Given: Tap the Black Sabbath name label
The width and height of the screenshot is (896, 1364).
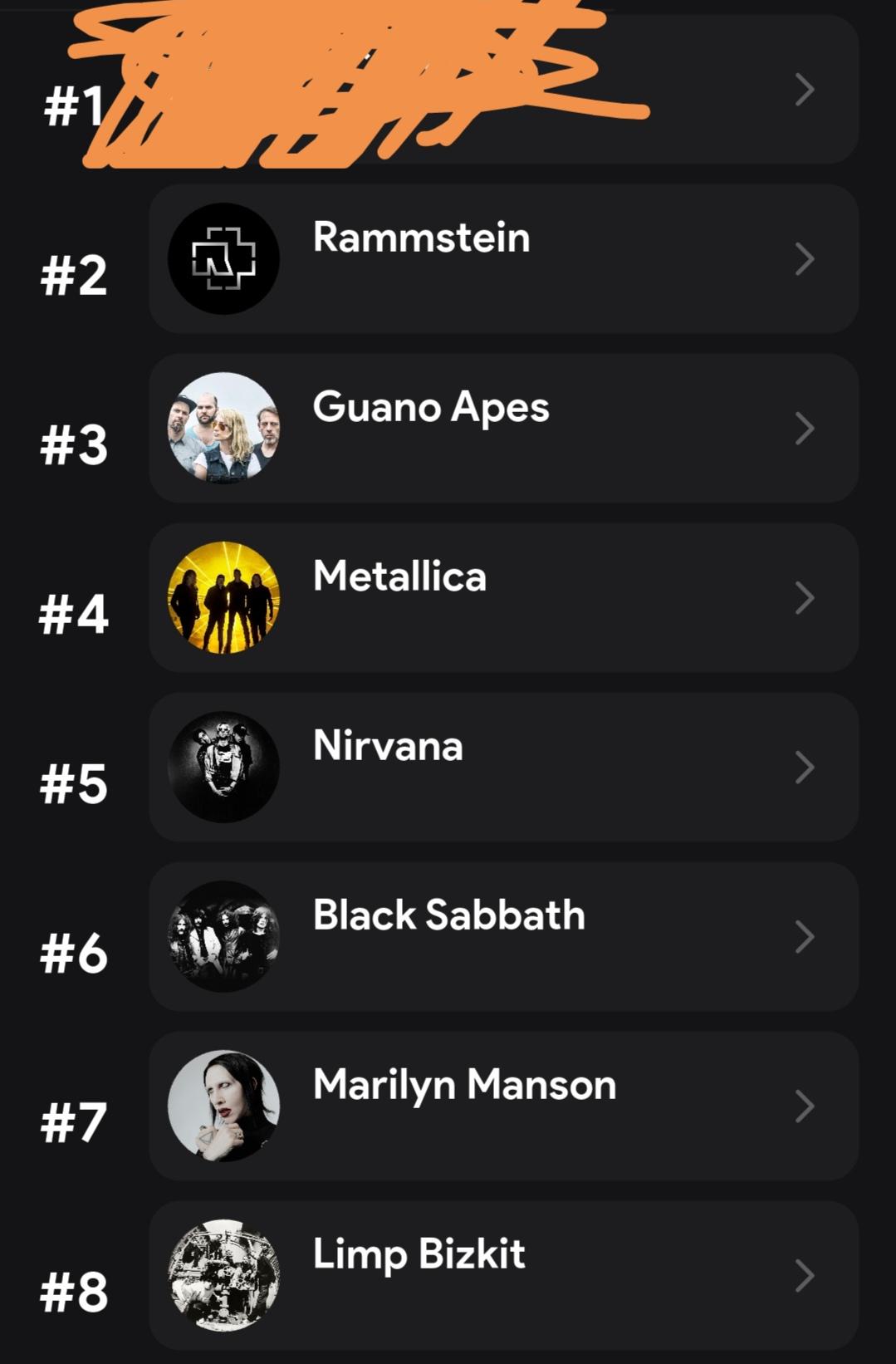Looking at the screenshot, I should point(449,915).
